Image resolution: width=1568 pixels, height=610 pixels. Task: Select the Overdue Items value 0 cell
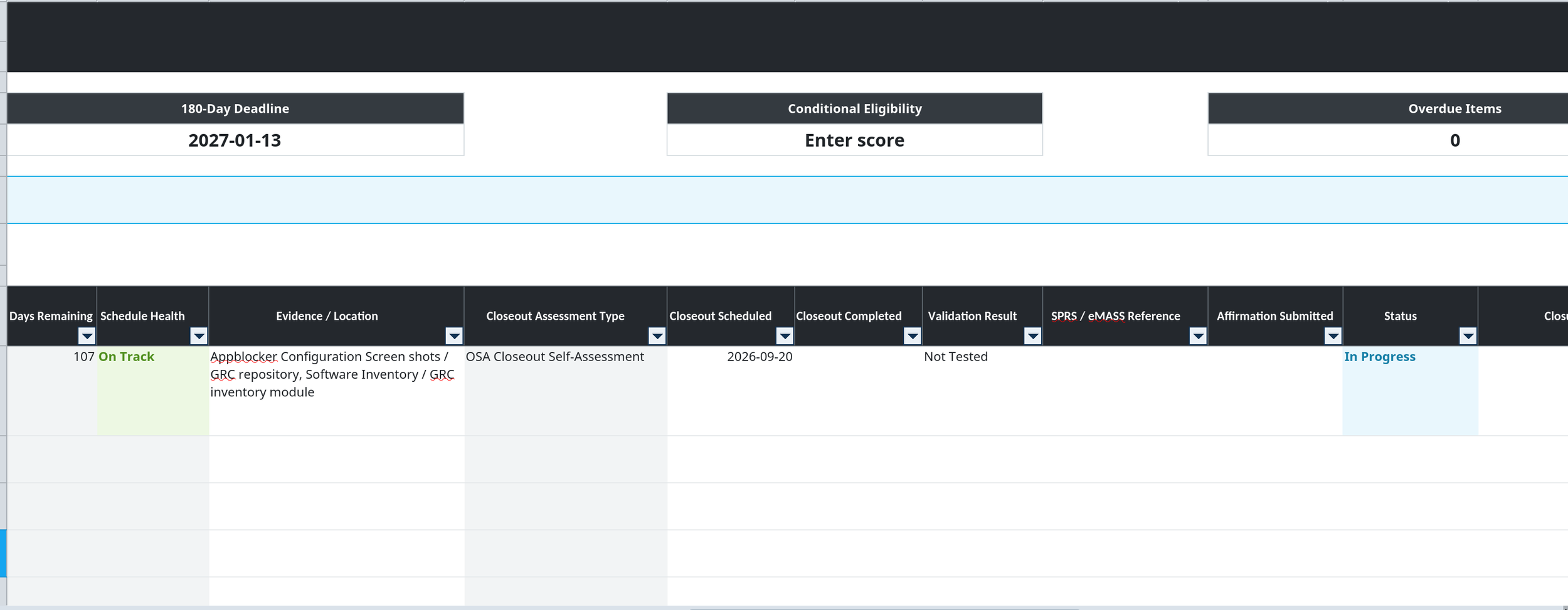coord(1388,140)
